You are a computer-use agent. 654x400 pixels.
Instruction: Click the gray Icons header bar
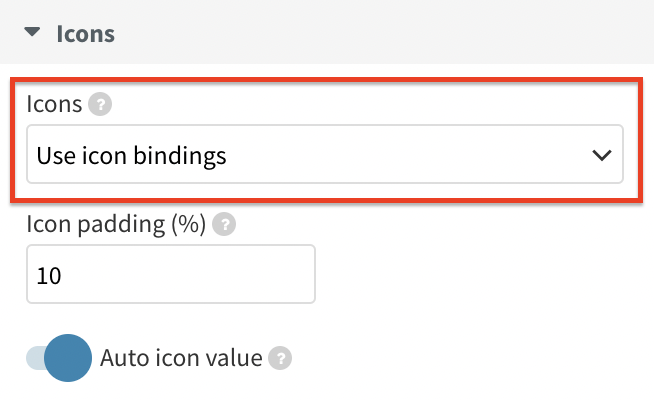[327, 32]
